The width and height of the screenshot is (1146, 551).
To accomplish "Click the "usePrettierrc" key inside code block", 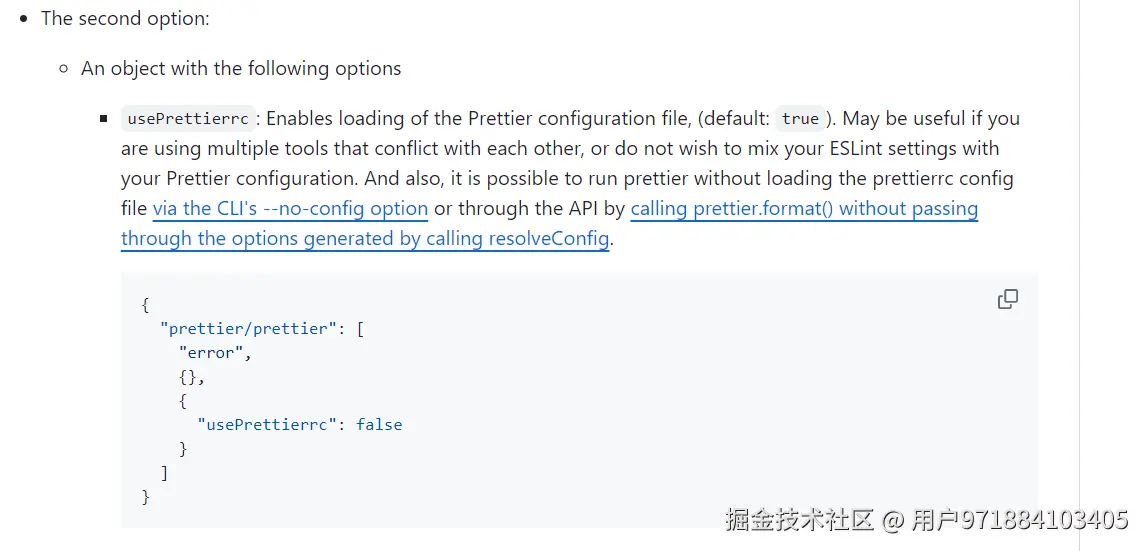I will (263, 424).
